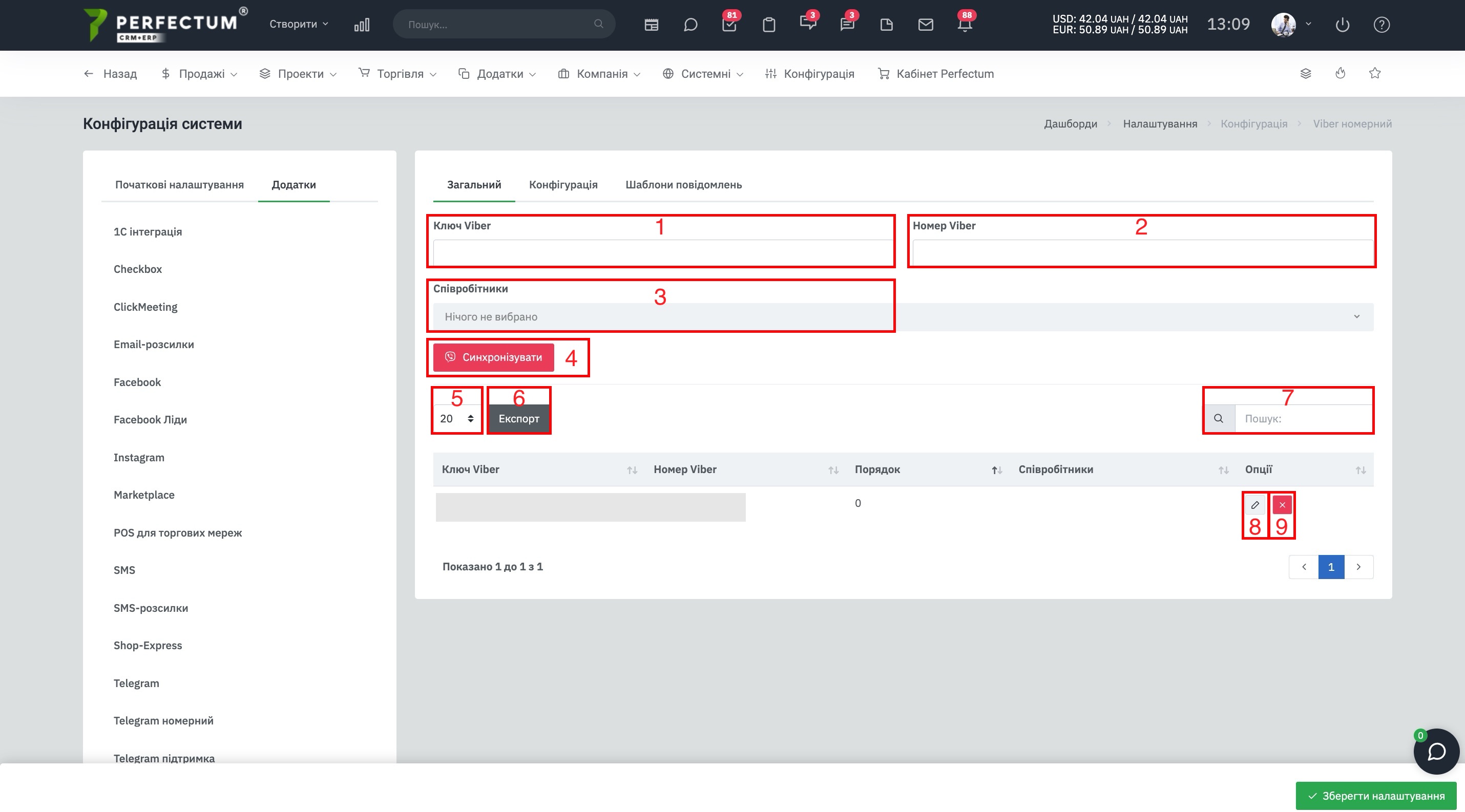This screenshot has width=1465, height=812.
Task: Switch to Початкові налаштування tab
Action: pos(179,185)
